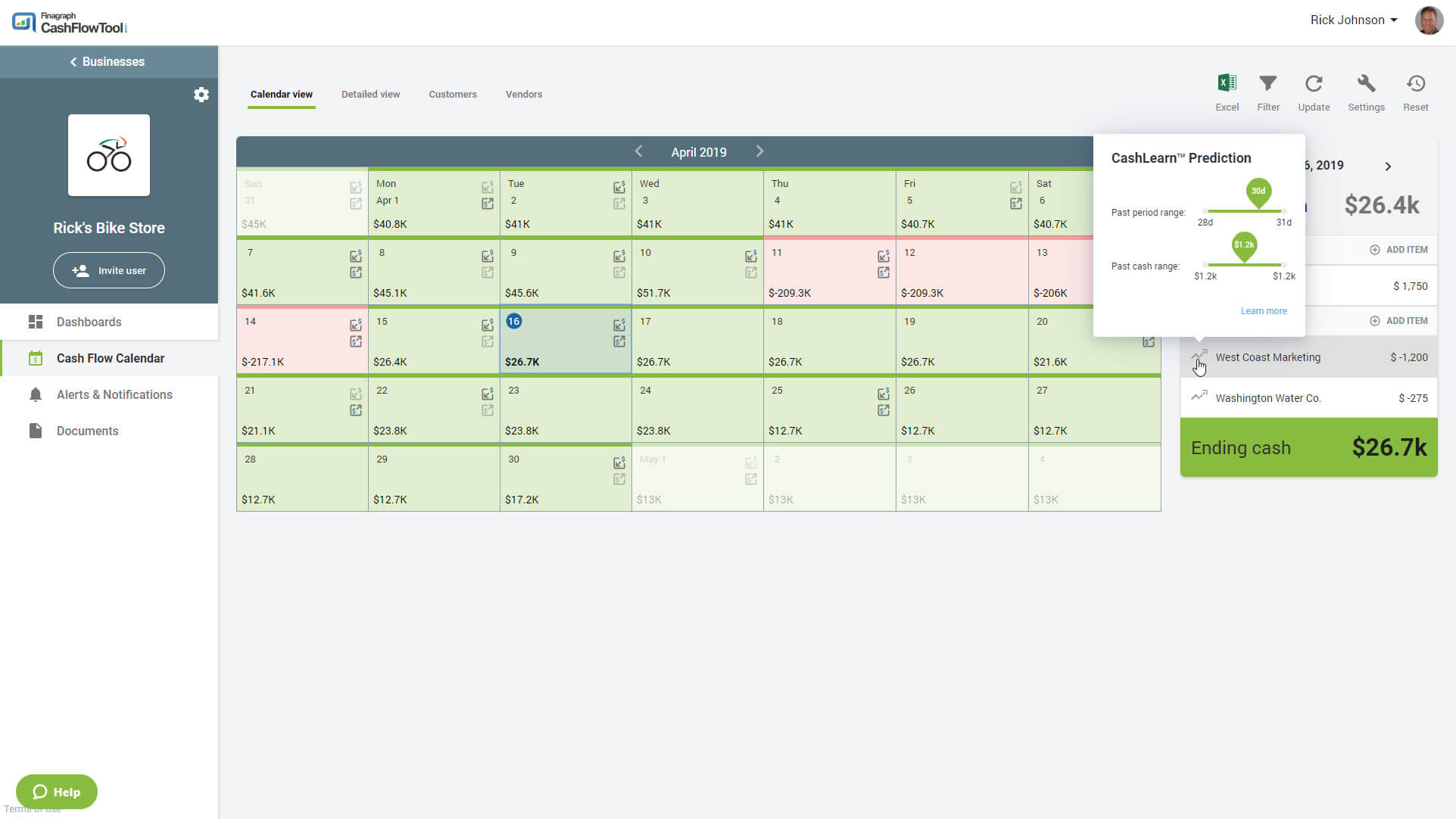
Task: Open cash-in icon on April 7
Action: (x=356, y=256)
